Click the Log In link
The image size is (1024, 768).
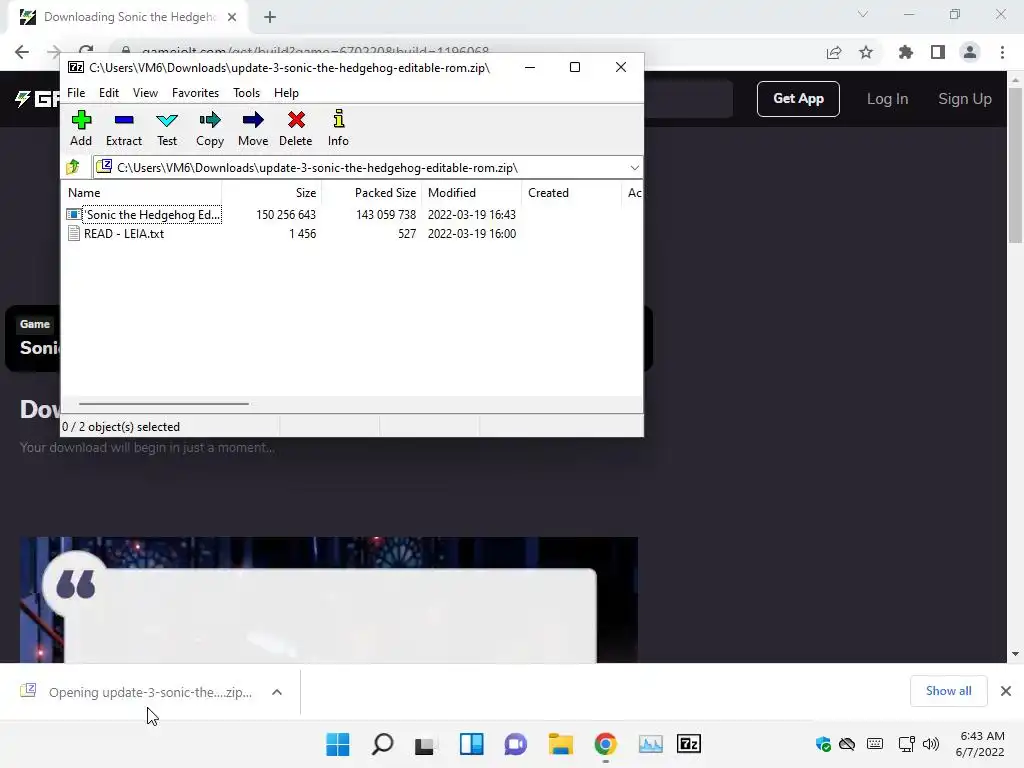(x=887, y=99)
